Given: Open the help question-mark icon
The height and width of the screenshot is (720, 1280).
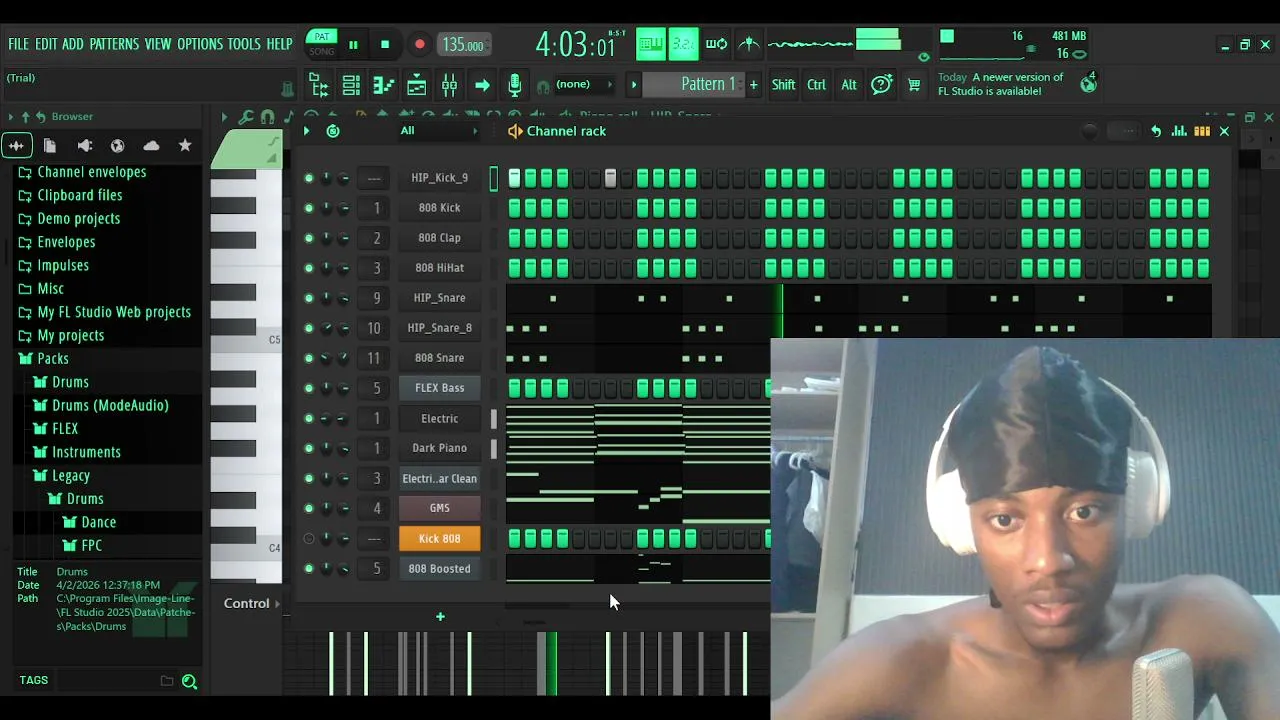Looking at the screenshot, I should pos(881,85).
